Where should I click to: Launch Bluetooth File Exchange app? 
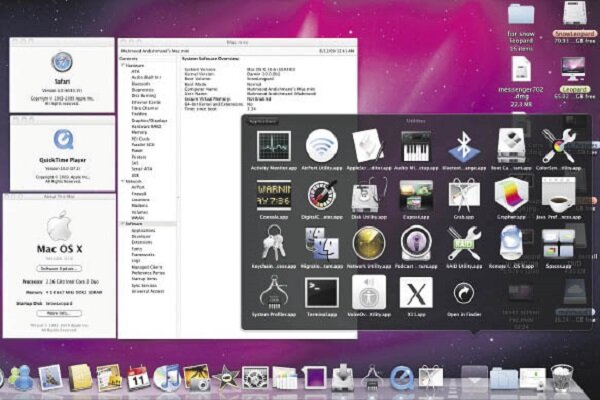click(x=464, y=146)
